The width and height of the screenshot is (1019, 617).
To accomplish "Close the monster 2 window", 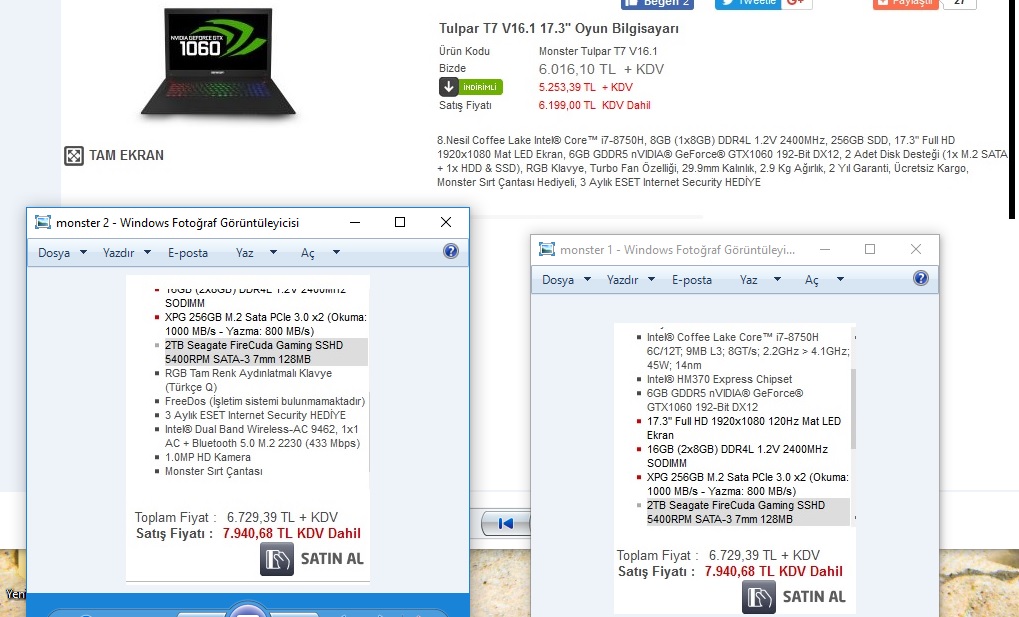I will click(x=446, y=222).
